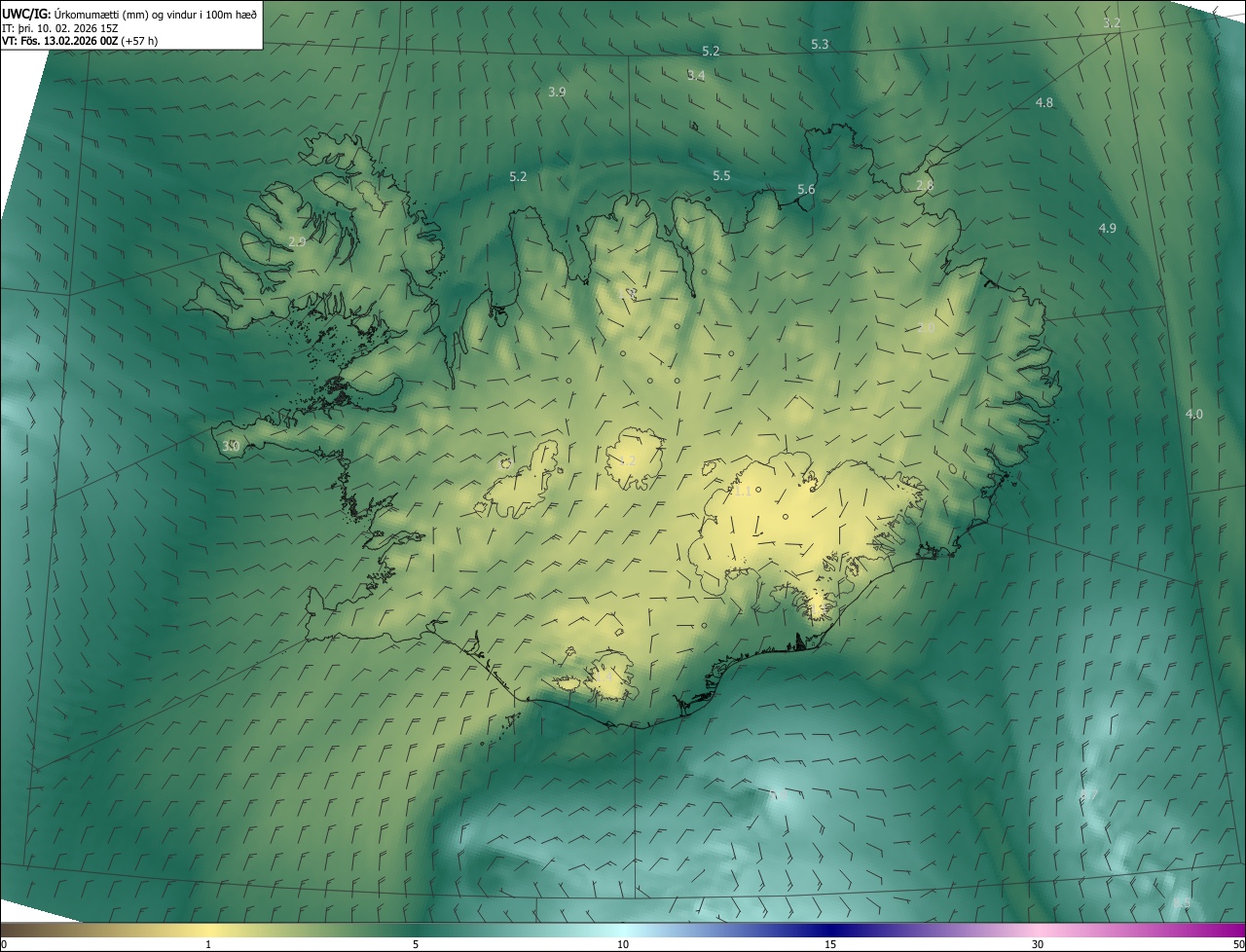Image resolution: width=1246 pixels, height=952 pixels.
Task: Select the 4.0 value label off the east coast
Action: point(1193,415)
